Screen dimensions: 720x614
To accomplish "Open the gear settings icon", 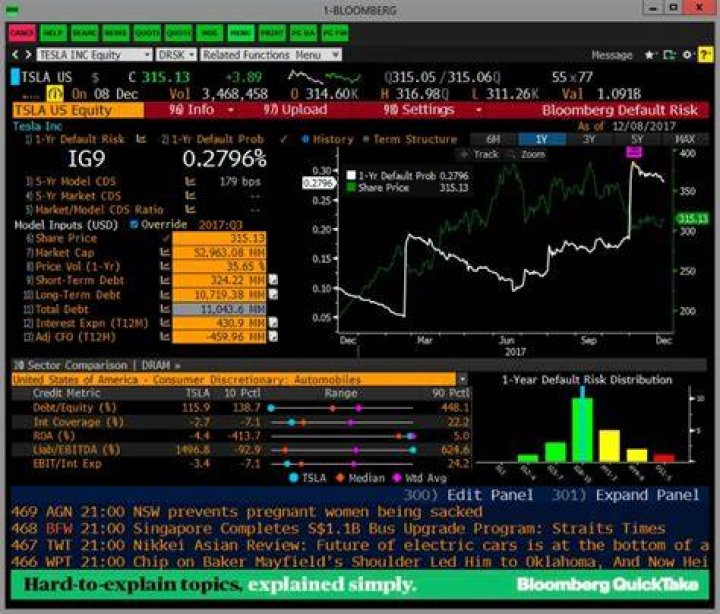I will tap(686, 55).
